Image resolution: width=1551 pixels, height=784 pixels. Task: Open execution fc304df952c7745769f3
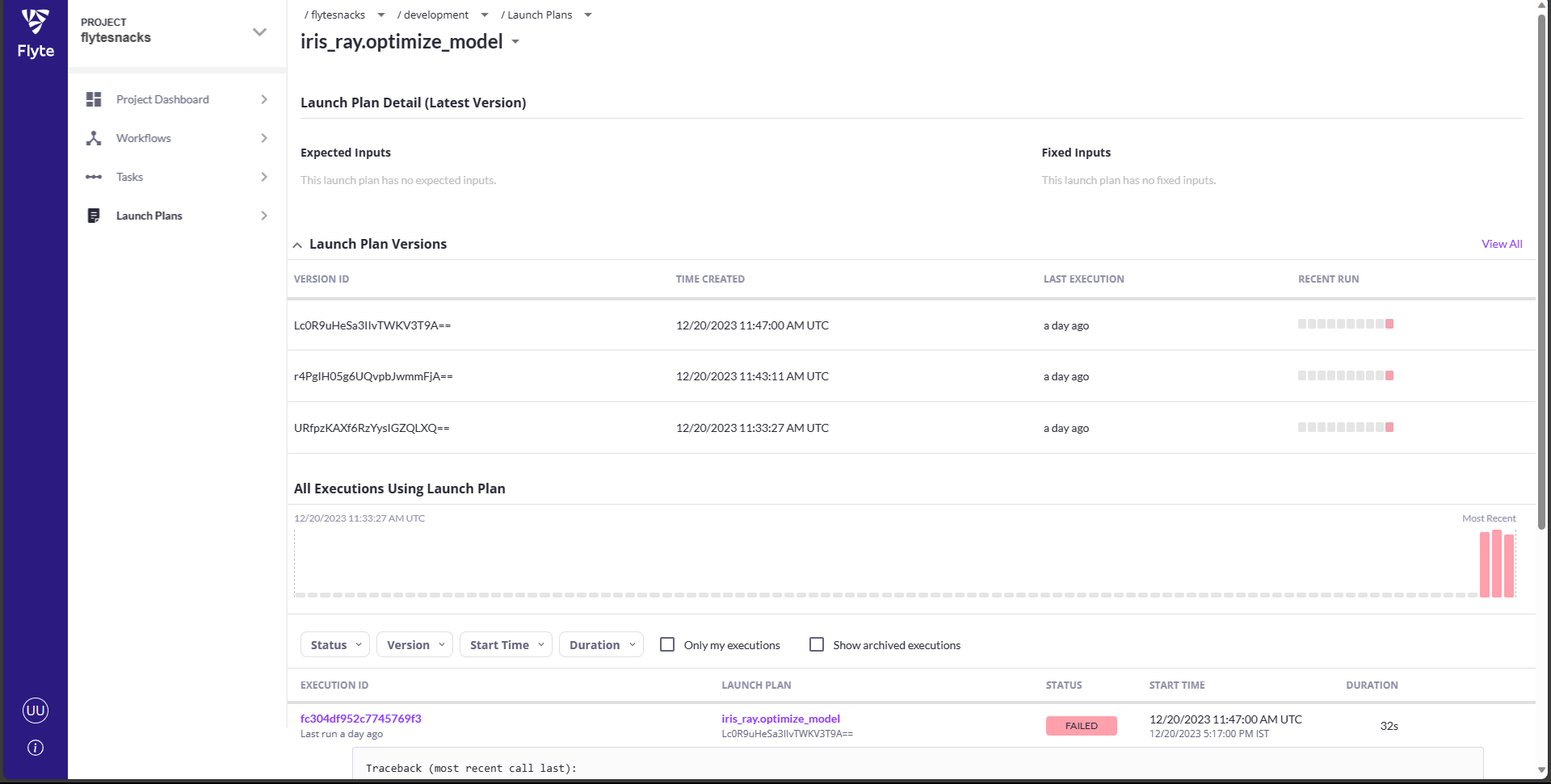[360, 719]
